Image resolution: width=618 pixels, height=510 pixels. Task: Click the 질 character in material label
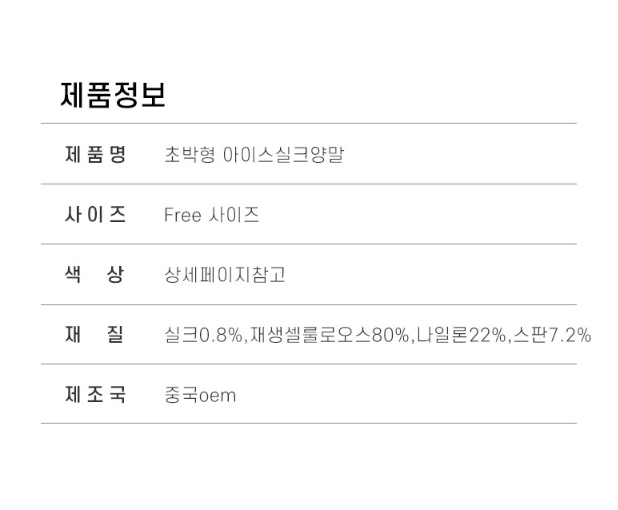tap(116, 334)
